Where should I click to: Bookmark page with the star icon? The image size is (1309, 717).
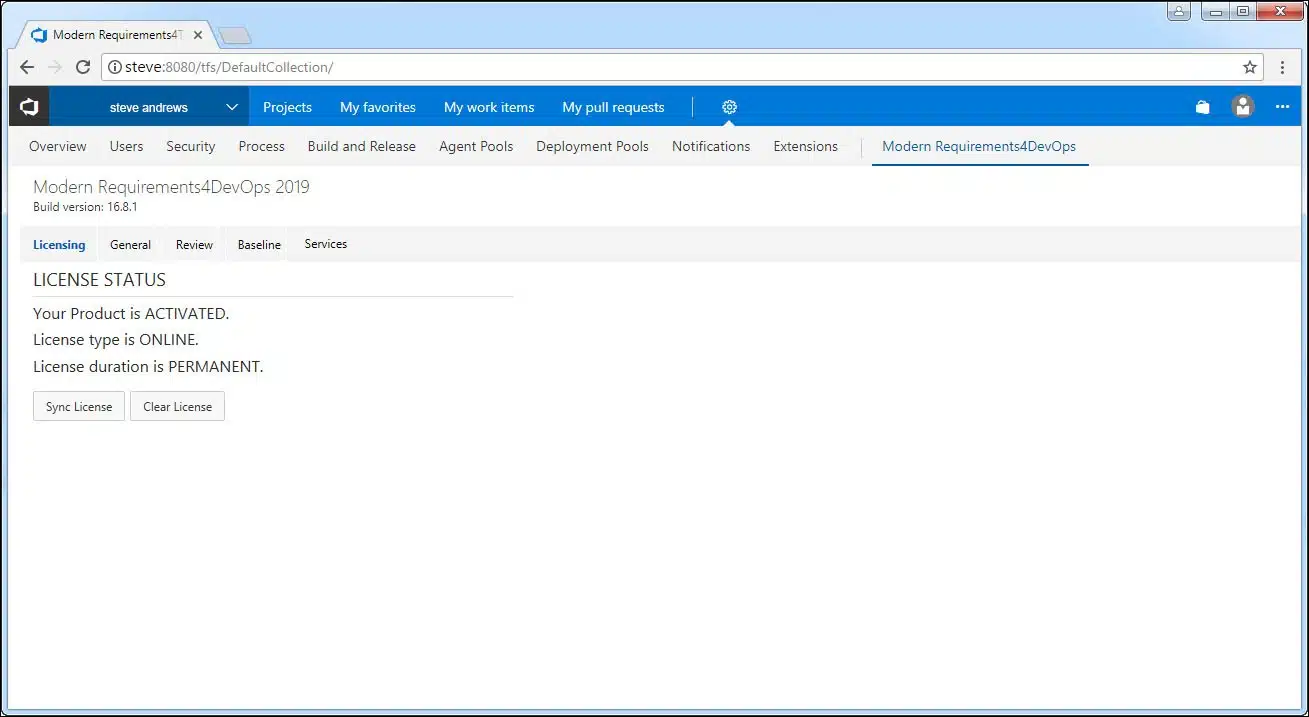(1249, 68)
